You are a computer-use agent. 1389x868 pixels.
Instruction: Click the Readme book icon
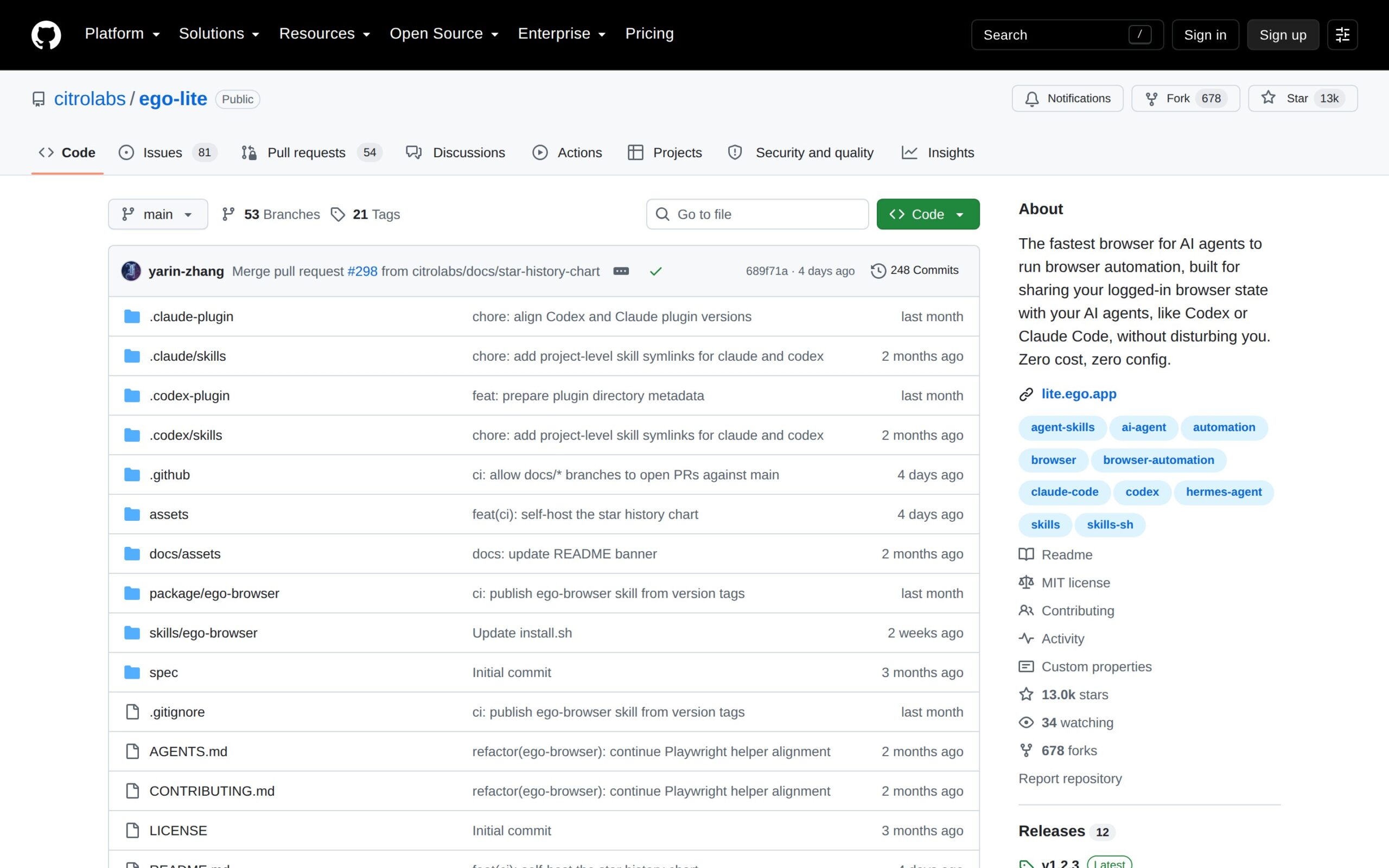click(1026, 554)
